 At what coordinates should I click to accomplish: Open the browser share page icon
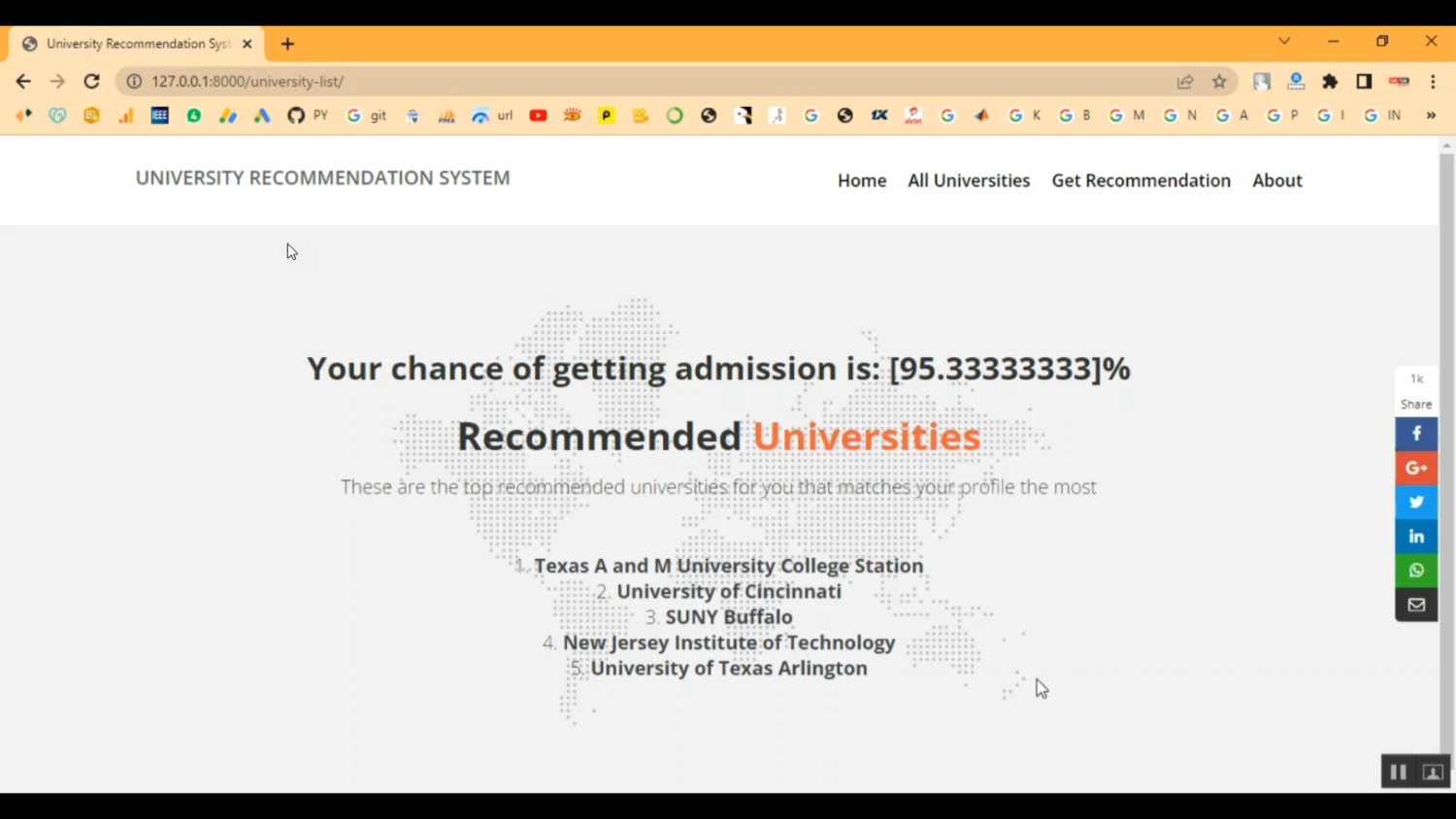pyautogui.click(x=1185, y=82)
